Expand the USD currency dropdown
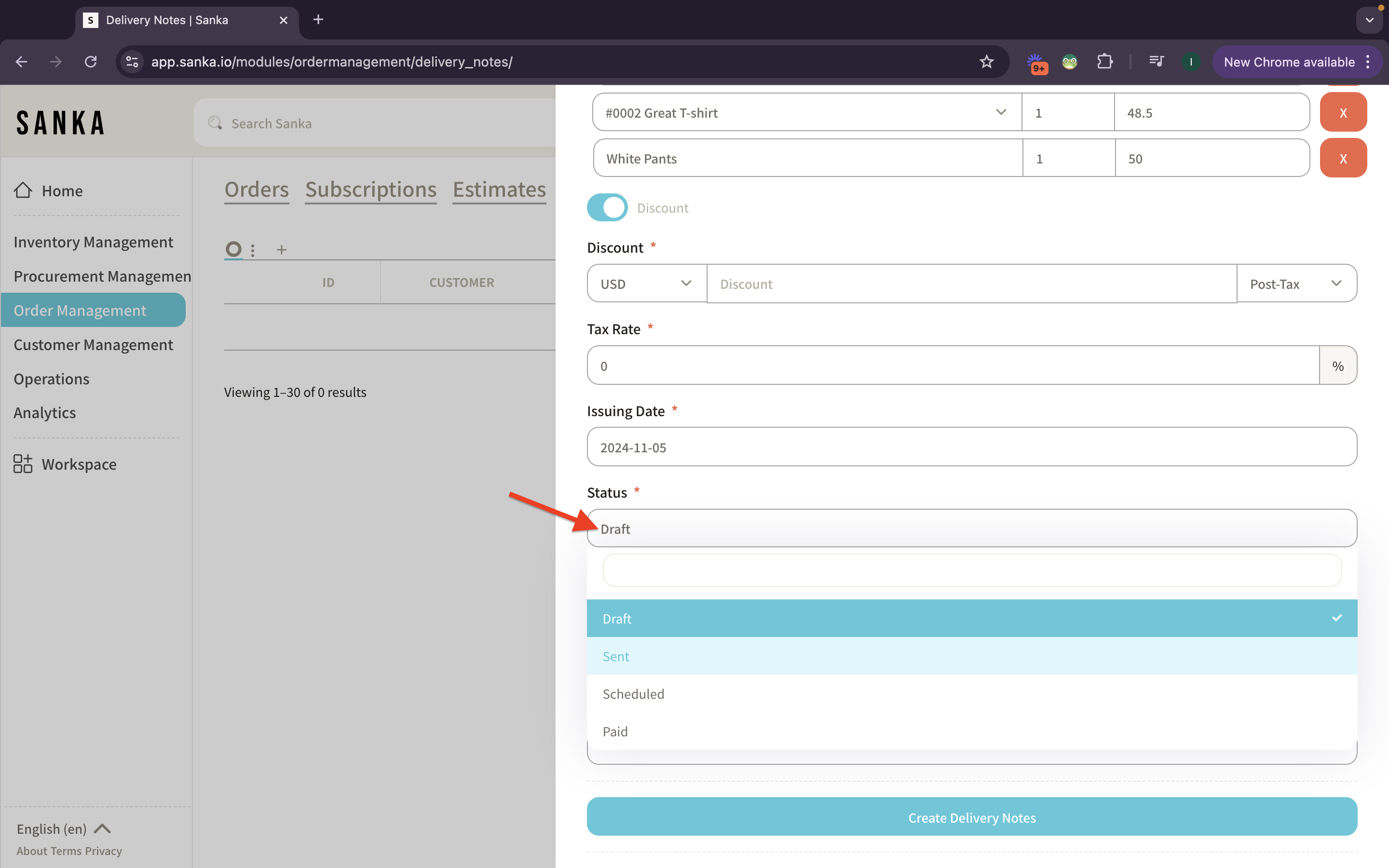 click(x=646, y=284)
